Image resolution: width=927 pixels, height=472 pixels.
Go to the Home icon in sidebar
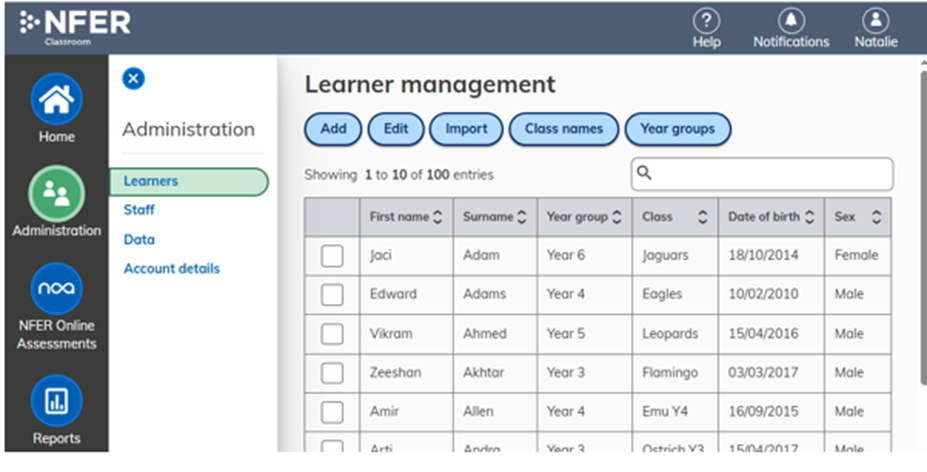[x=56, y=99]
